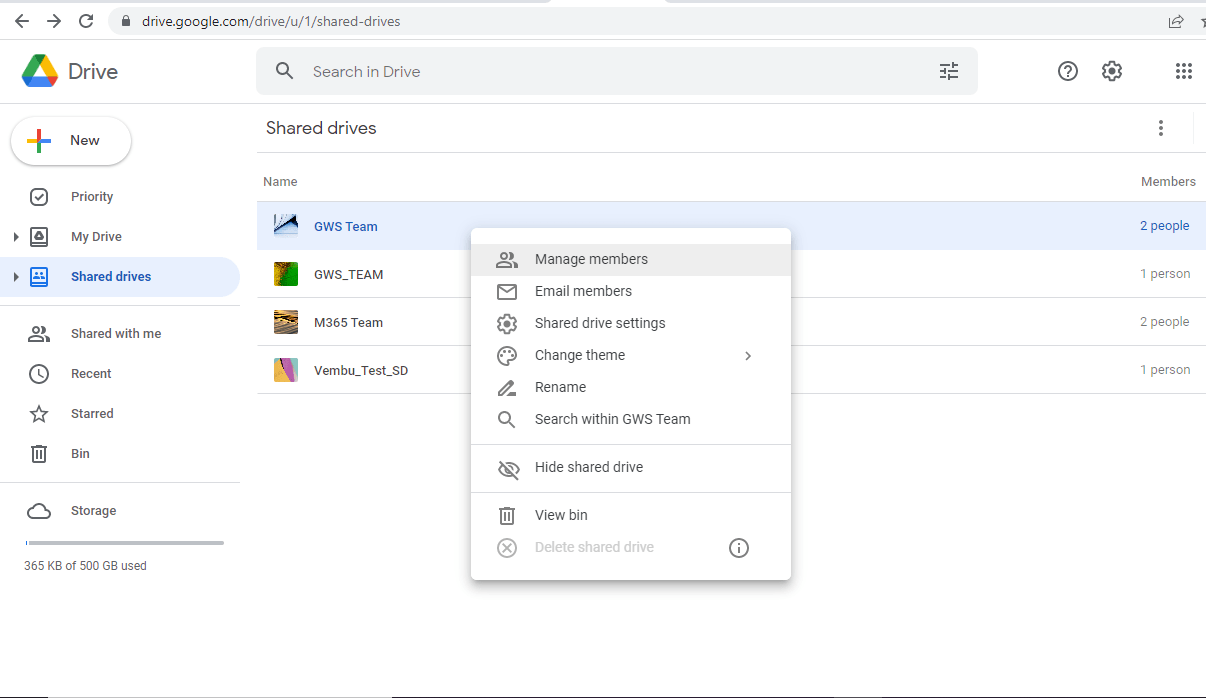Reload the browser page

(x=86, y=21)
